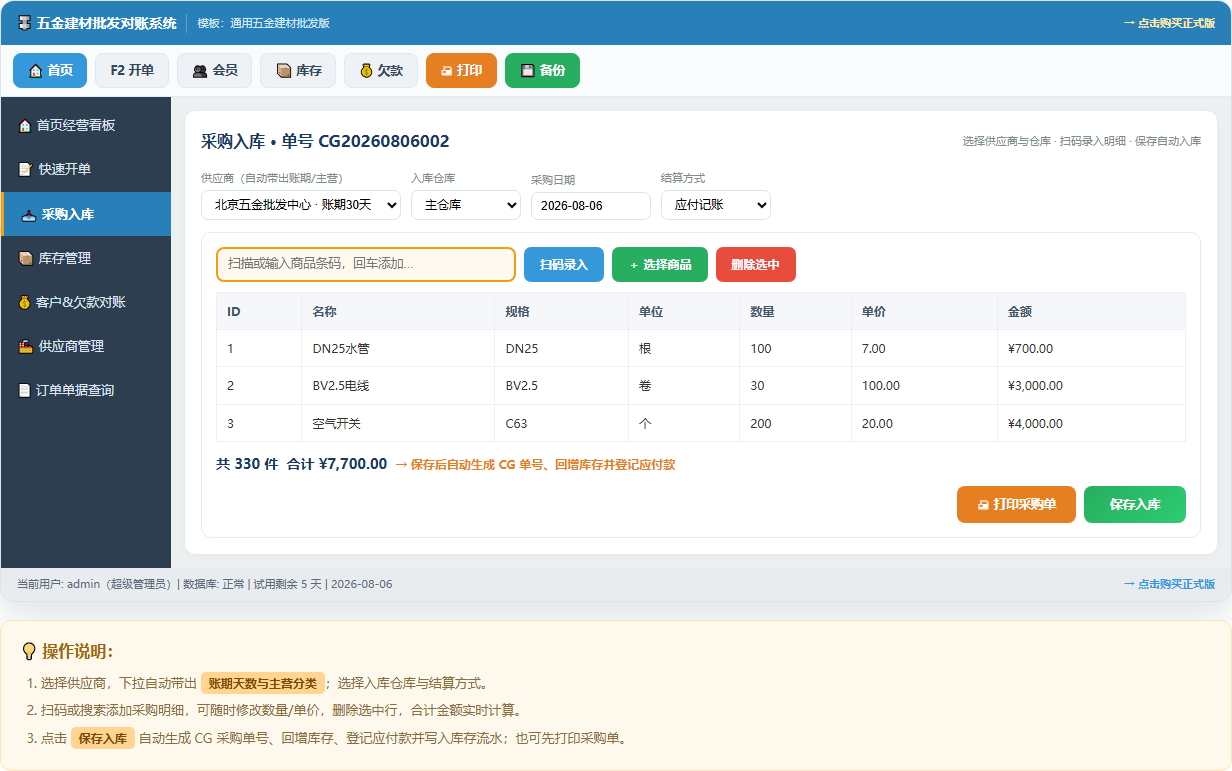Click the money bag icon beside 客户&欠款对账
The image size is (1232, 771).
pyautogui.click(x=25, y=302)
